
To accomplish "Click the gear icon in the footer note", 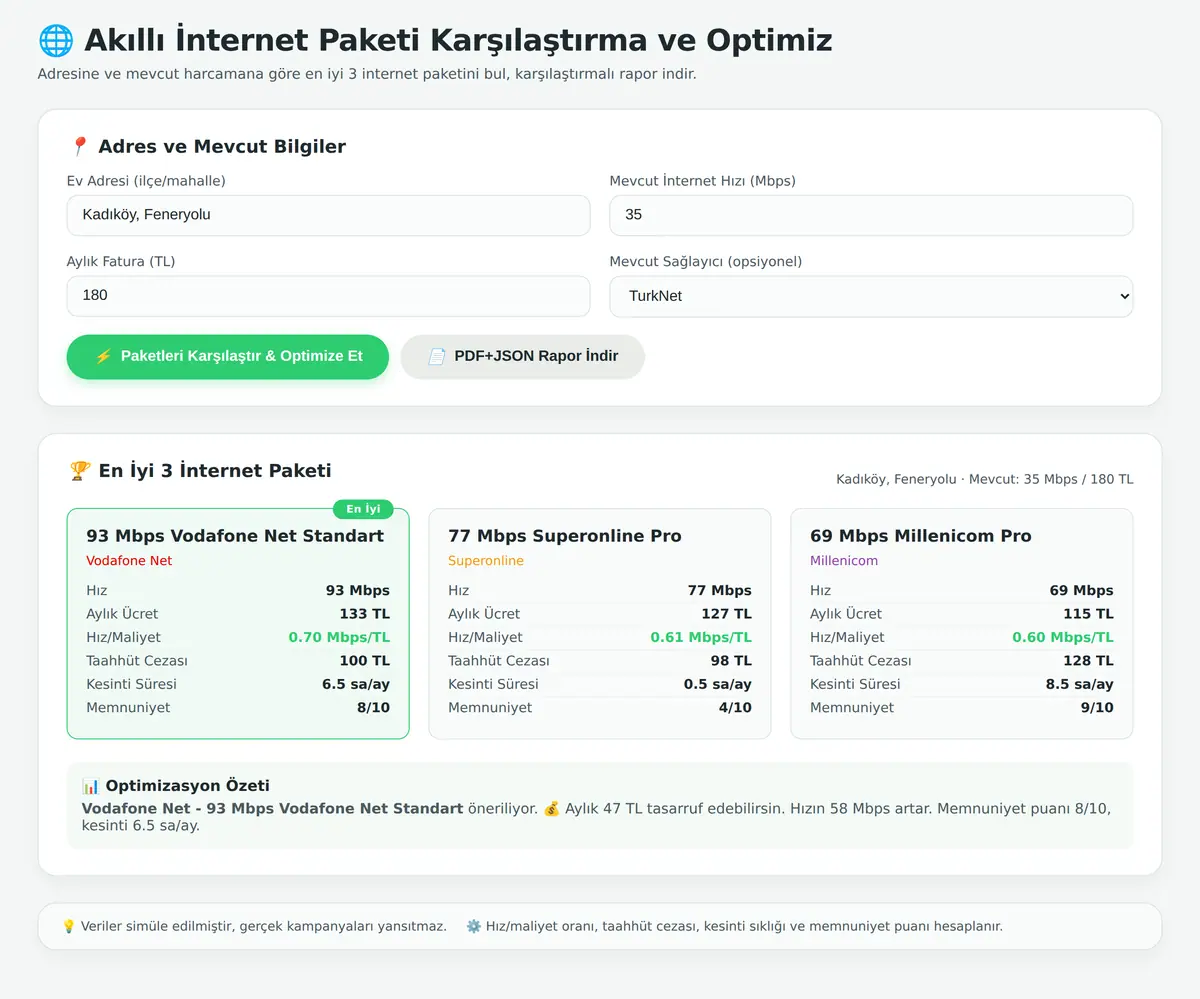I will pyautogui.click(x=474, y=926).
